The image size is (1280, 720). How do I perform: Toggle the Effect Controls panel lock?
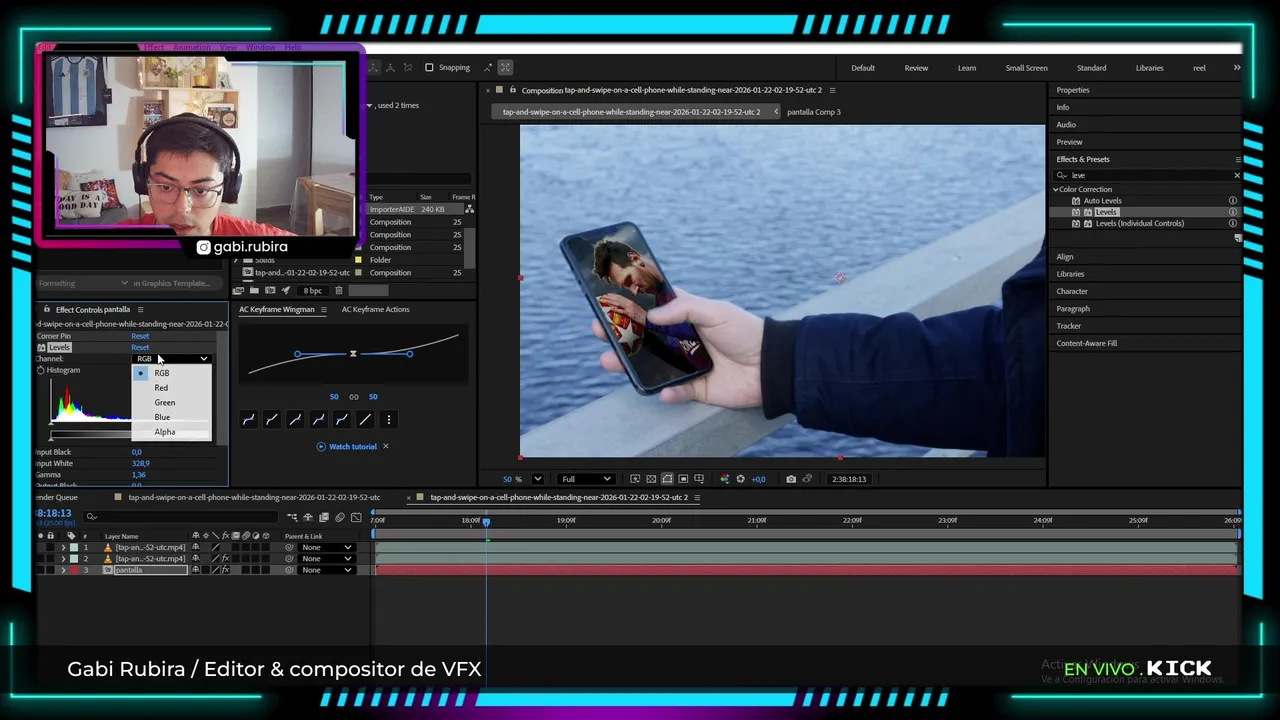pos(46,309)
